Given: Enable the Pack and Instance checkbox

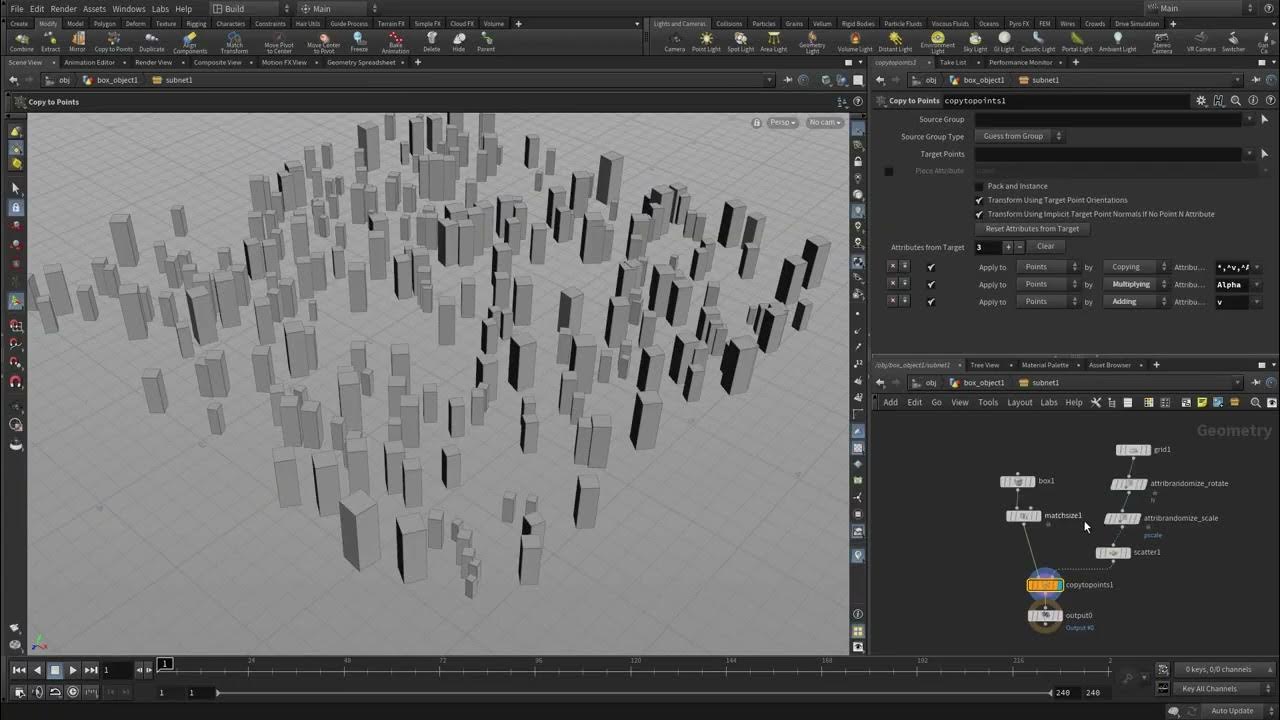Looking at the screenshot, I should pos(979,186).
